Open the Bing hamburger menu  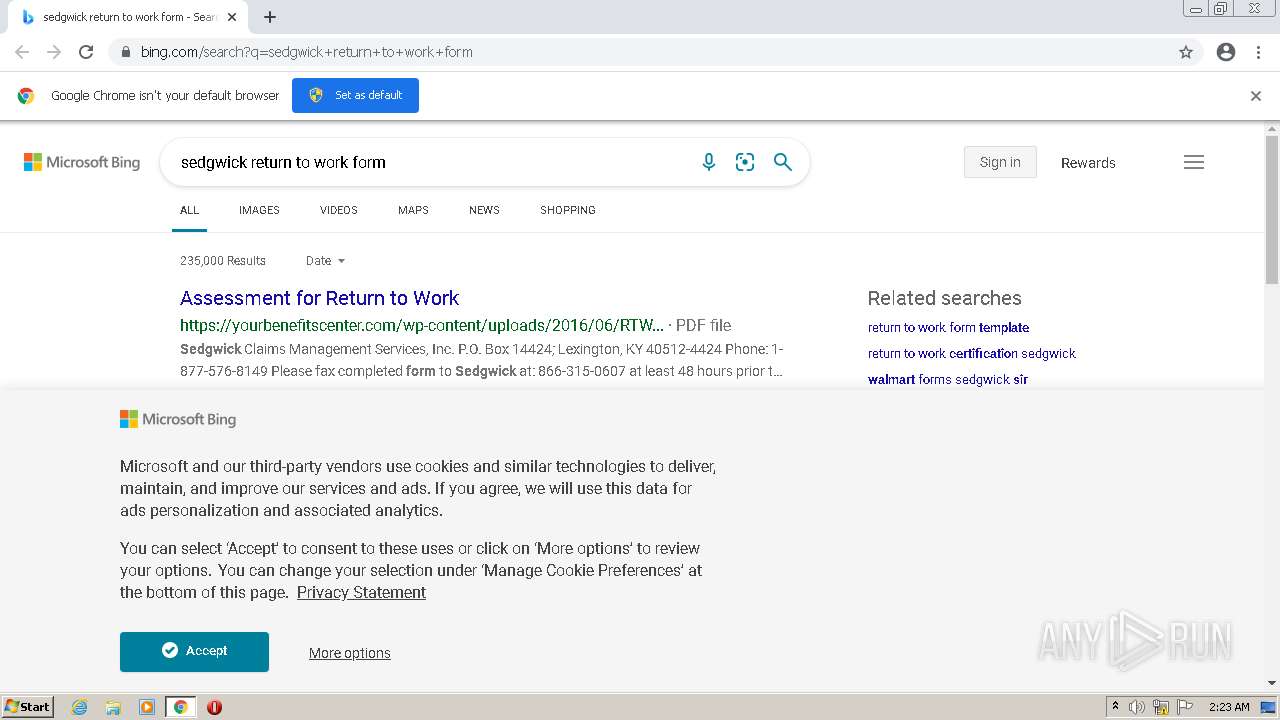pos(1194,162)
